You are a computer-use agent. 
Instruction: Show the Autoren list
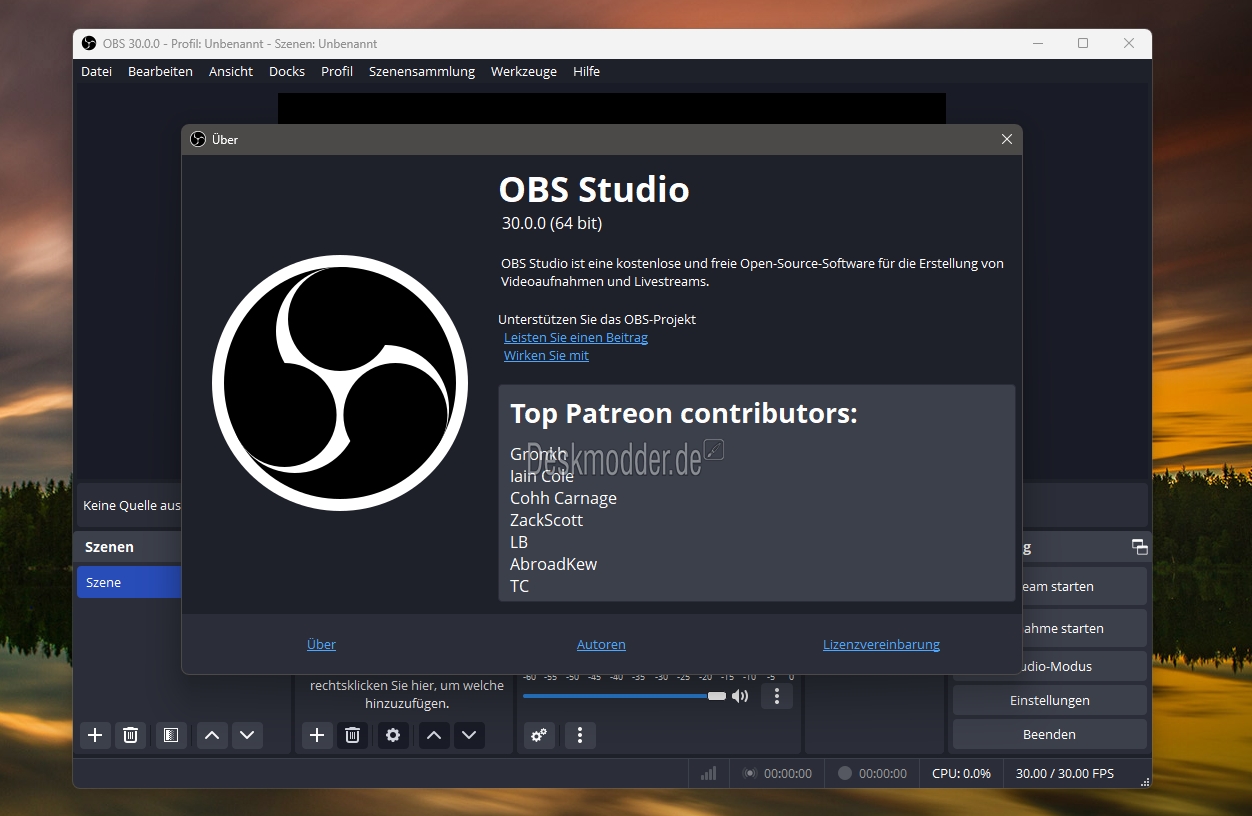[601, 645]
